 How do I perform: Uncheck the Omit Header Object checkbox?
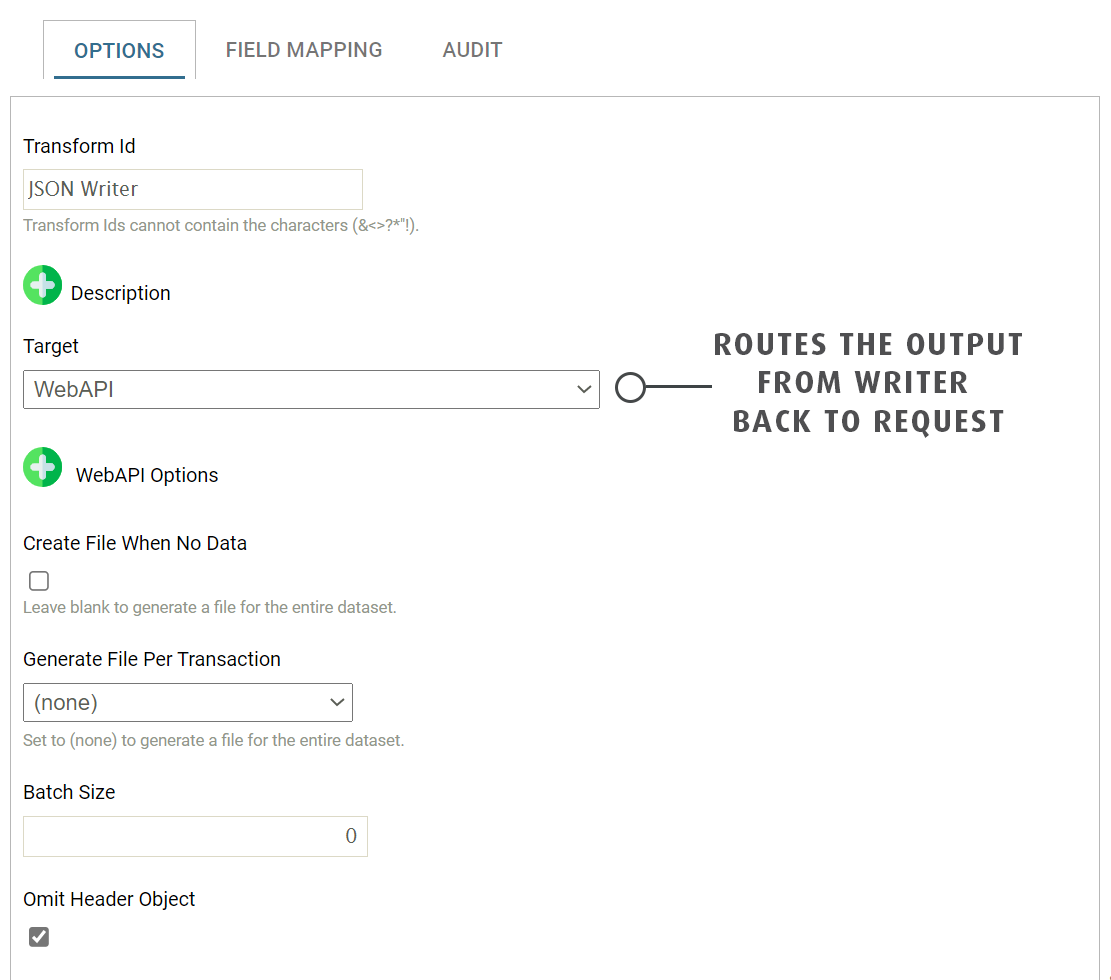pyautogui.click(x=39, y=937)
